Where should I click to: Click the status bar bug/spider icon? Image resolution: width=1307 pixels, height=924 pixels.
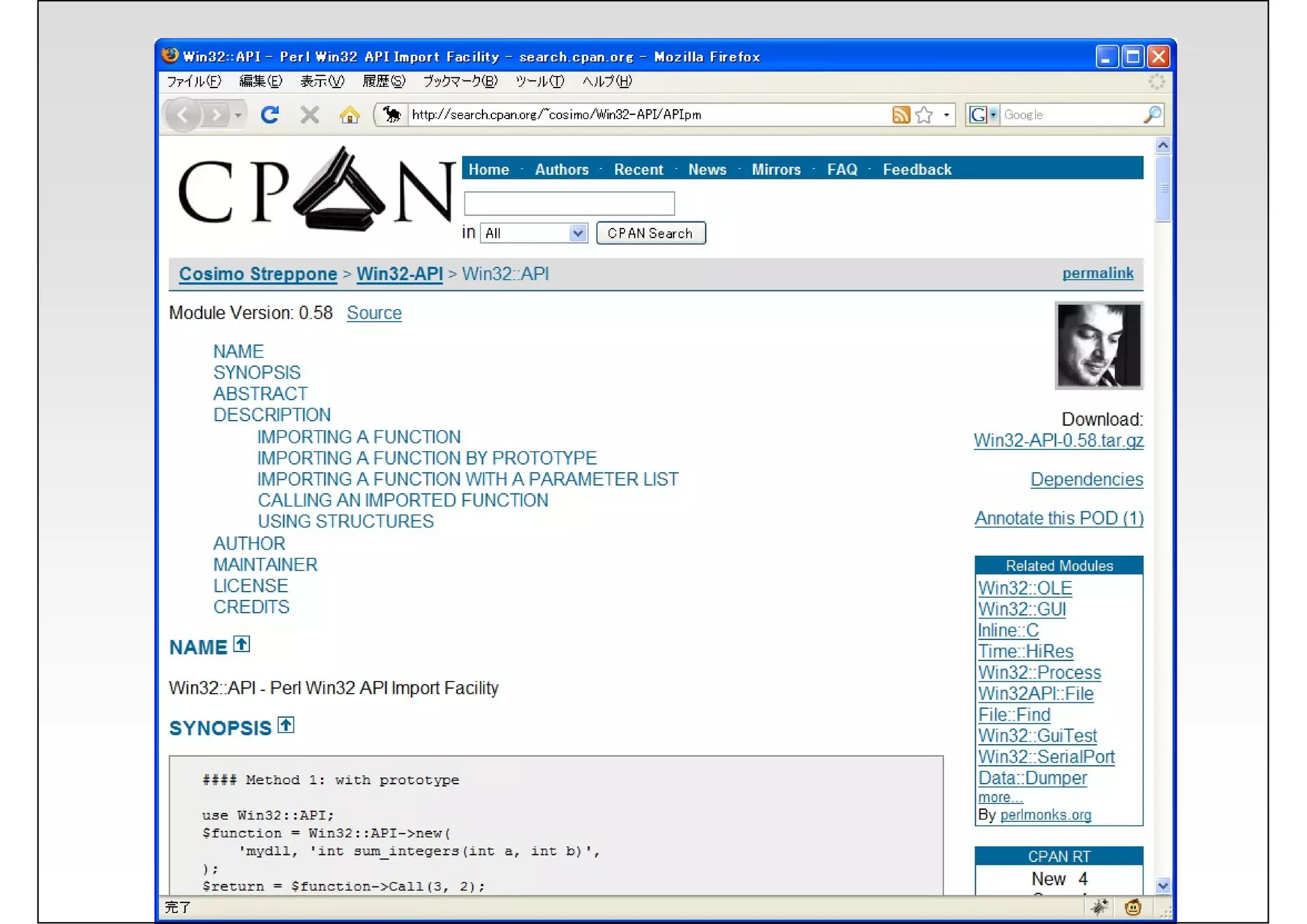1100,907
